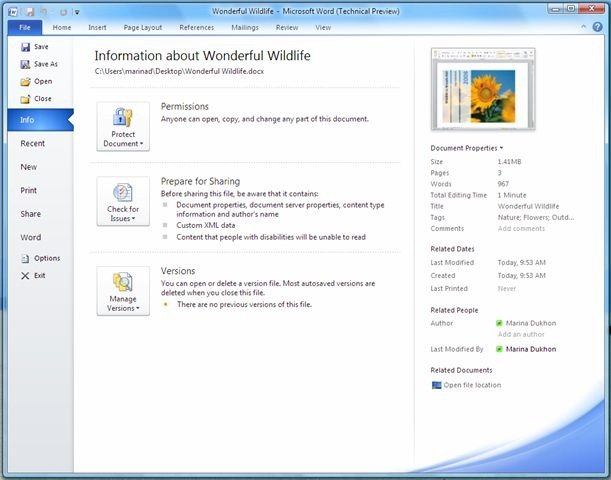This screenshot has height=480, width=611.
Task: Click the Total Editing Time 1 Minute value
Action: tap(512, 195)
